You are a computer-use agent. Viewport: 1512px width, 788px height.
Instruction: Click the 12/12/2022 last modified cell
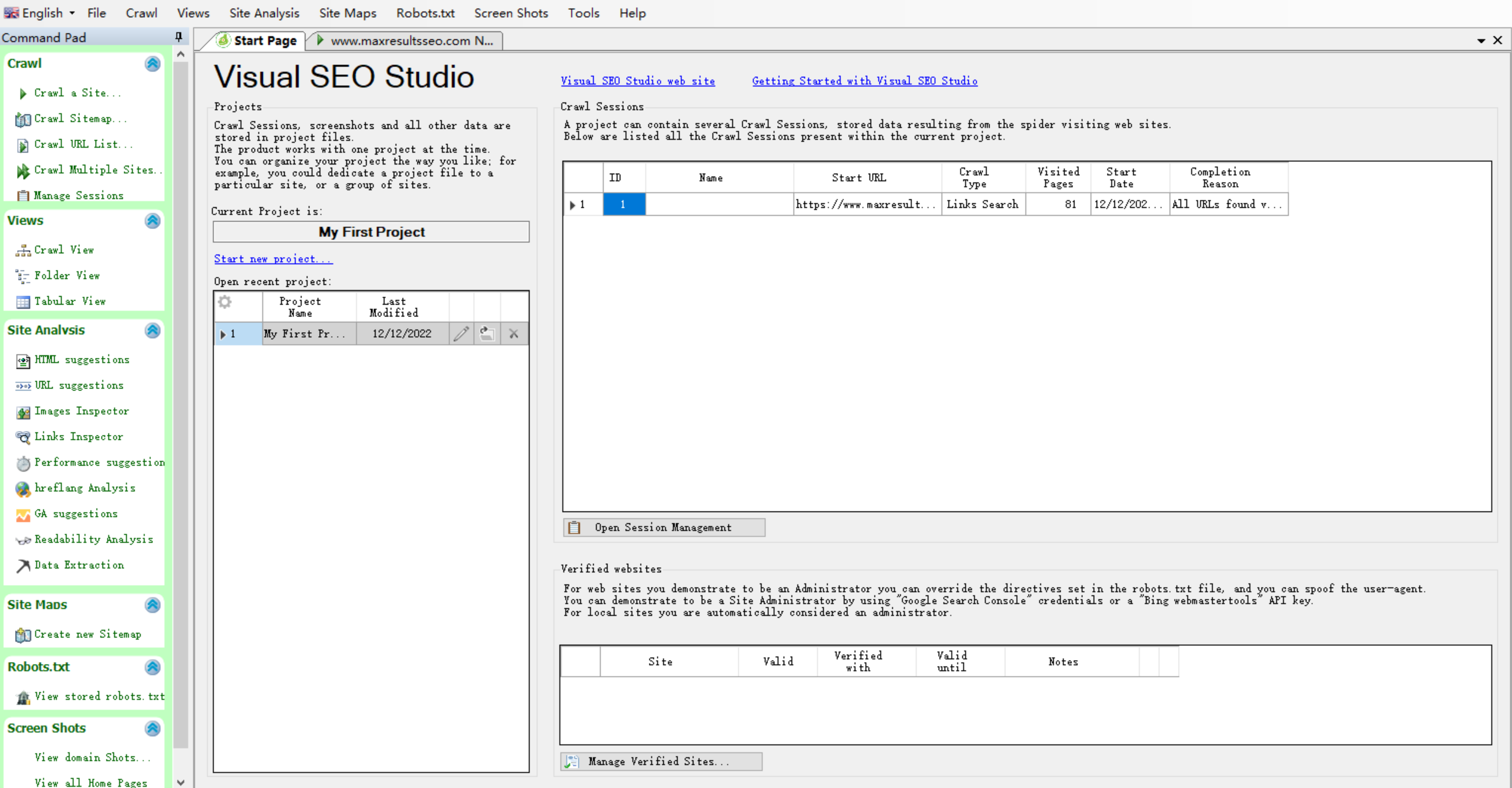(x=402, y=334)
